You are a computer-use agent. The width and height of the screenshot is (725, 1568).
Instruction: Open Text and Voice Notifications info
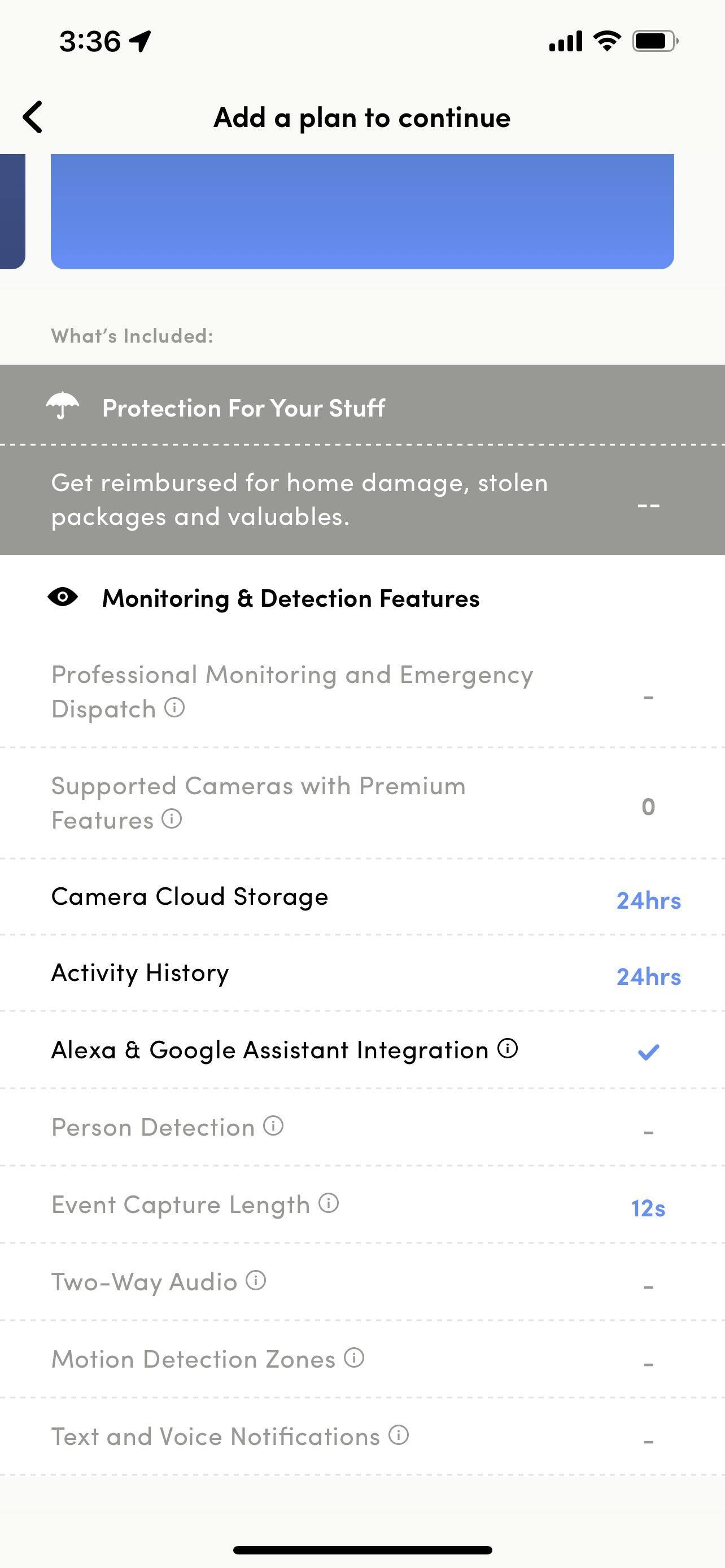click(x=399, y=1435)
